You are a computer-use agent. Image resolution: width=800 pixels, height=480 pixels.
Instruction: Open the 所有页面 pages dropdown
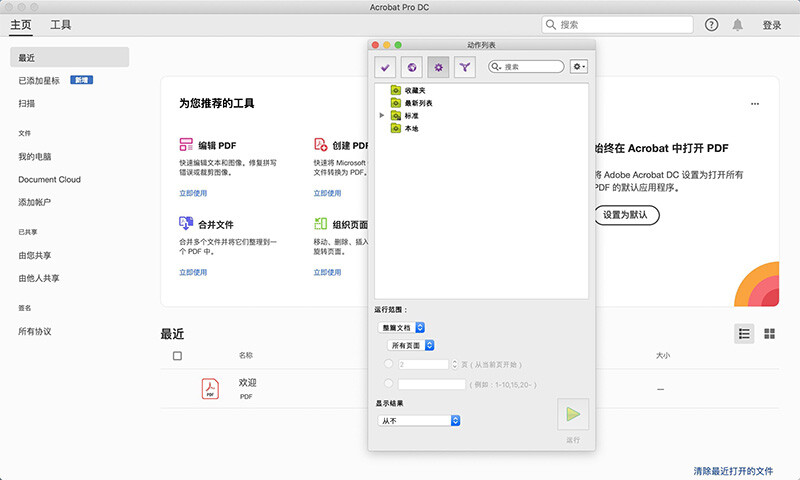tap(411, 345)
